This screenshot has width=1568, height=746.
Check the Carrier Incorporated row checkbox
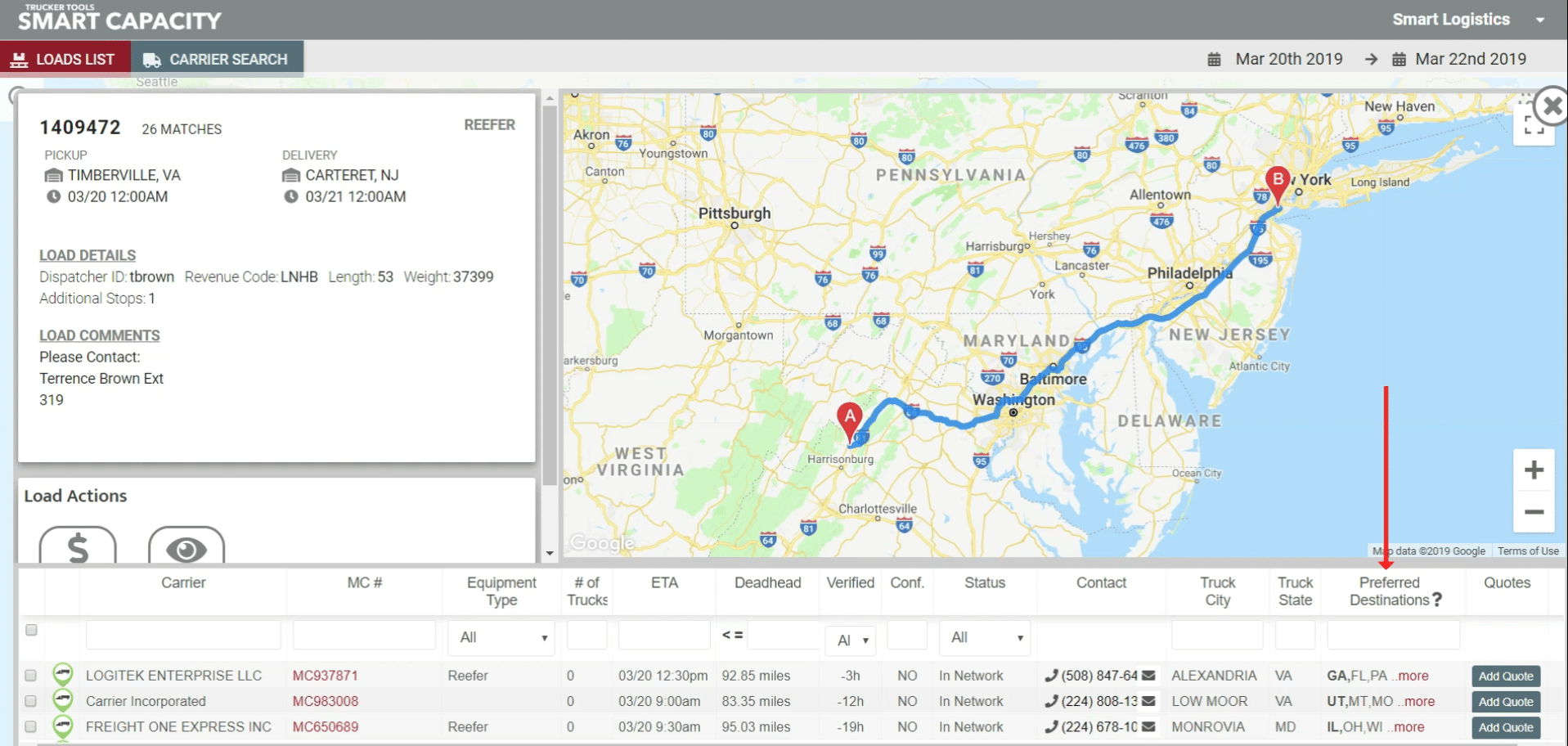(31, 701)
